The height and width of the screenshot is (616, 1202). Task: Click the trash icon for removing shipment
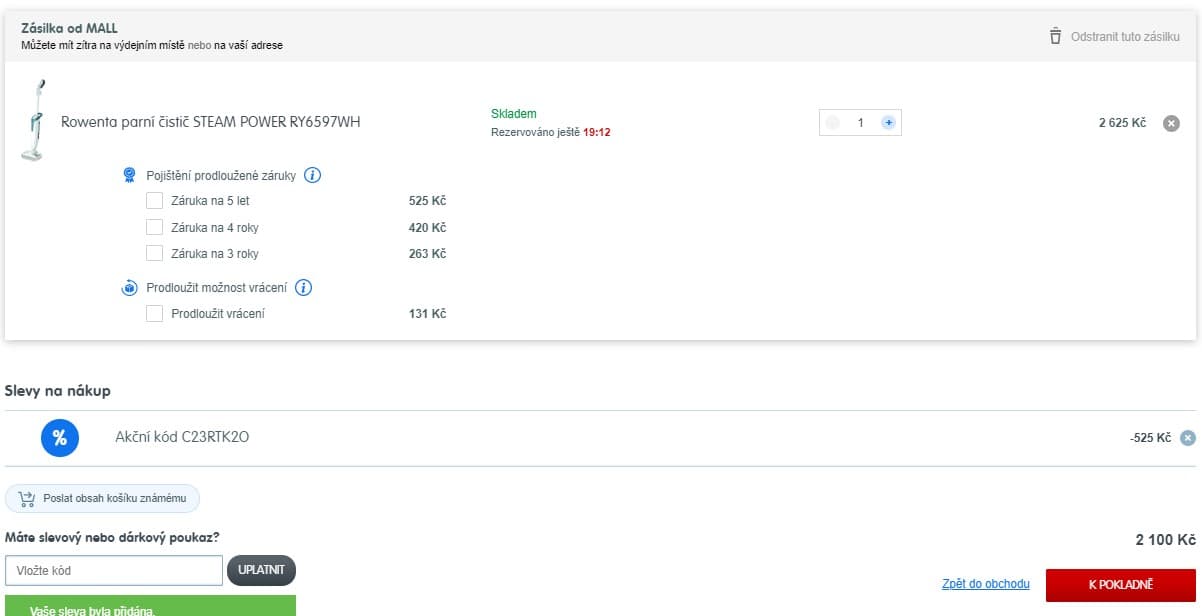tap(1055, 36)
